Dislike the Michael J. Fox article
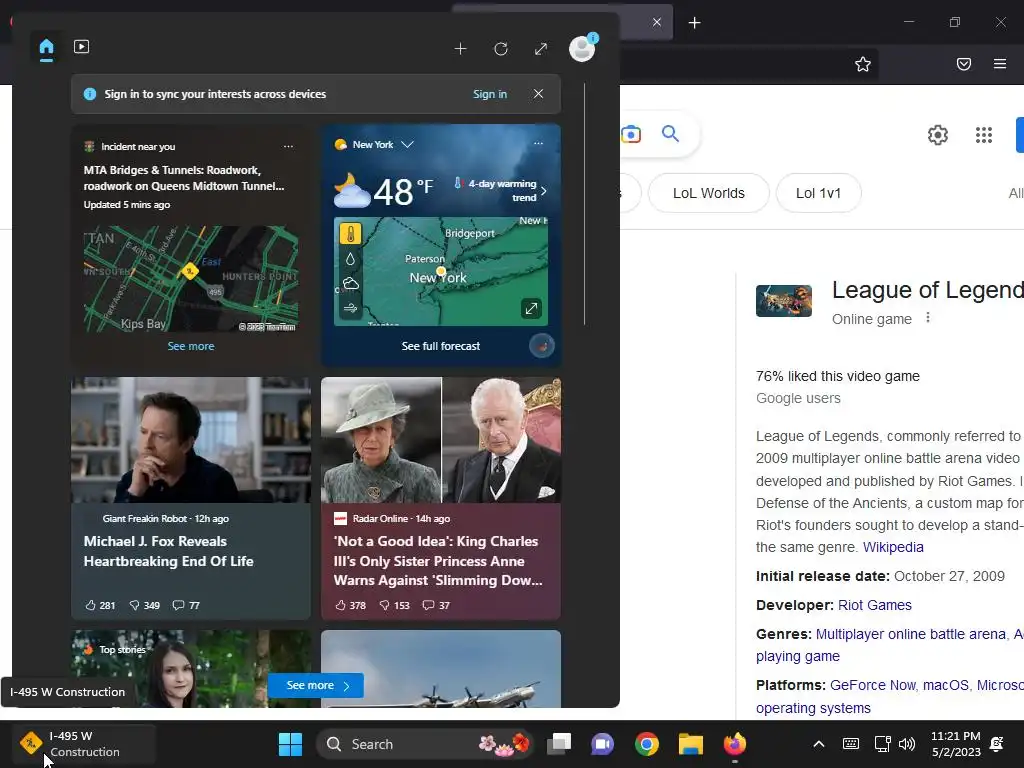The height and width of the screenshot is (768, 1024). click(144, 605)
